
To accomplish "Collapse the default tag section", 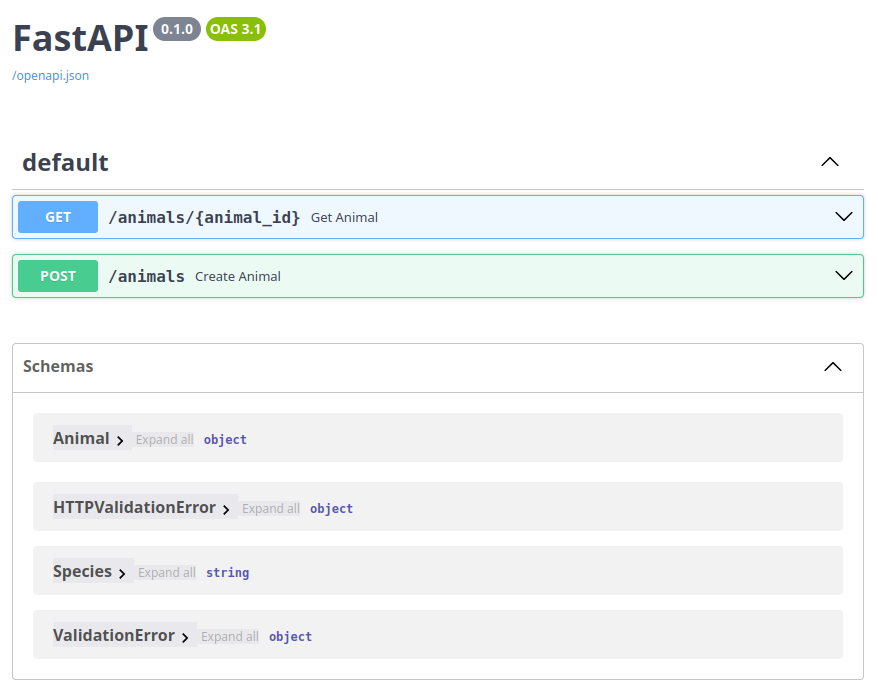I will click(829, 161).
